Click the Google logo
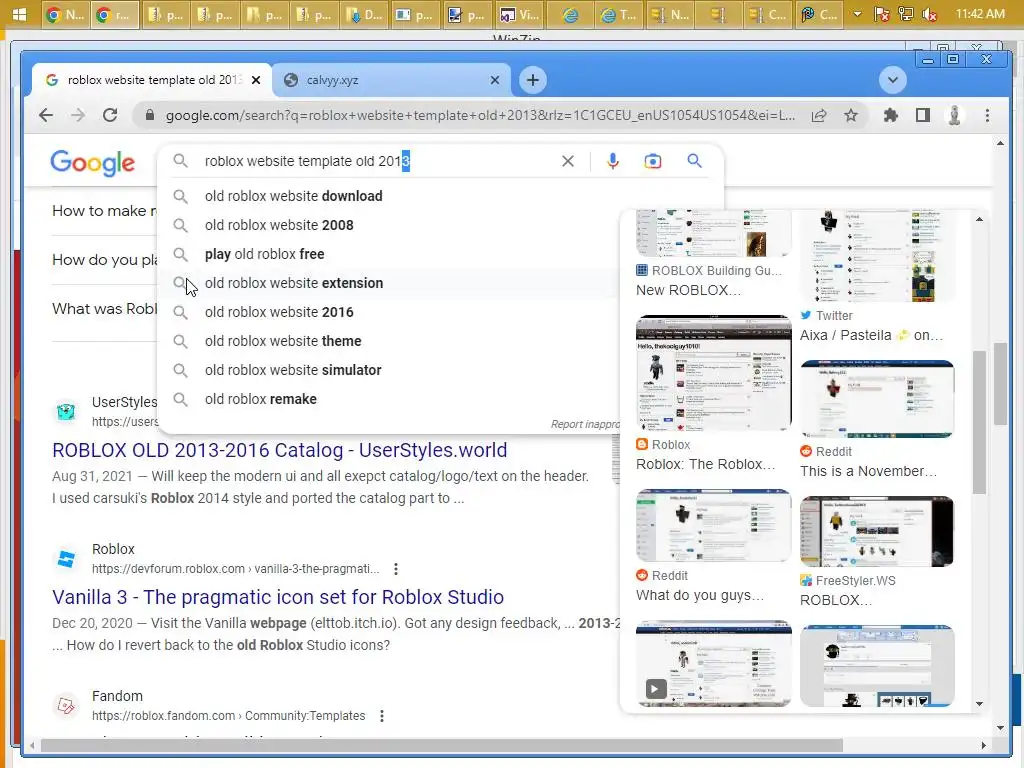This screenshot has width=1024, height=768. (93, 163)
